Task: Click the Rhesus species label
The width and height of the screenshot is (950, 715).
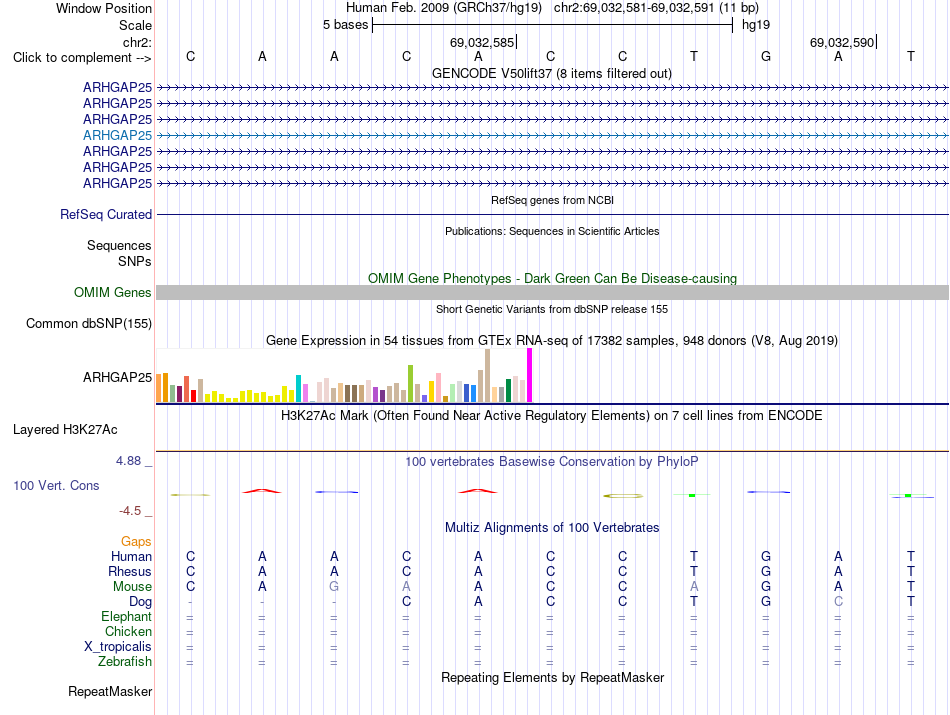Action: point(130,571)
